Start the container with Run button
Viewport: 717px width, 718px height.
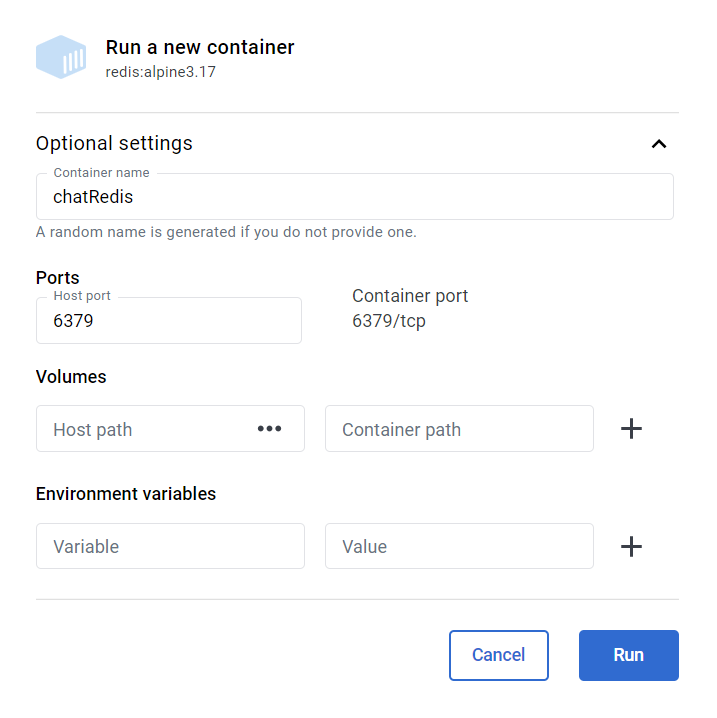628,655
